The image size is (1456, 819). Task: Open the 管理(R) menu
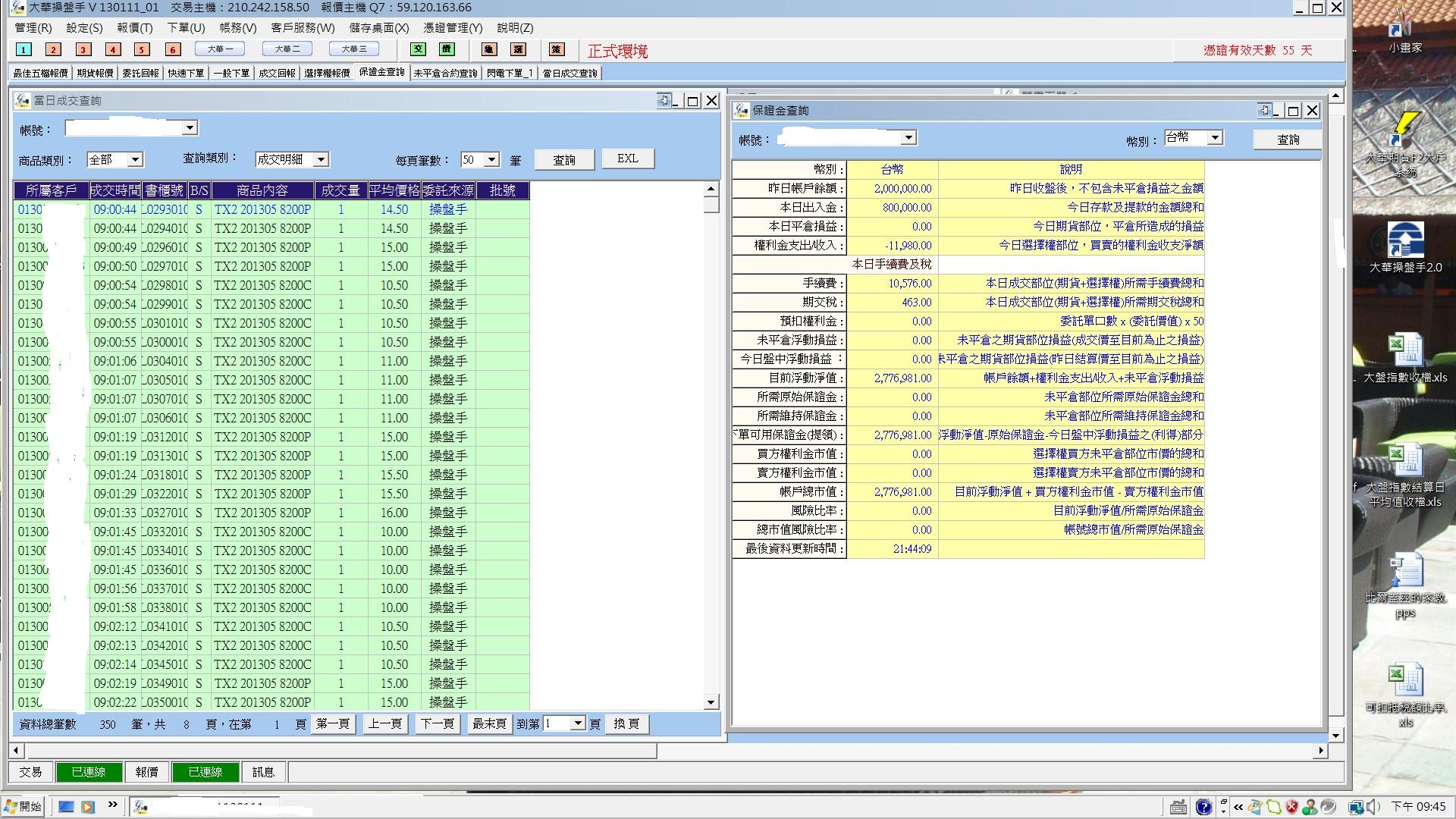[33, 27]
